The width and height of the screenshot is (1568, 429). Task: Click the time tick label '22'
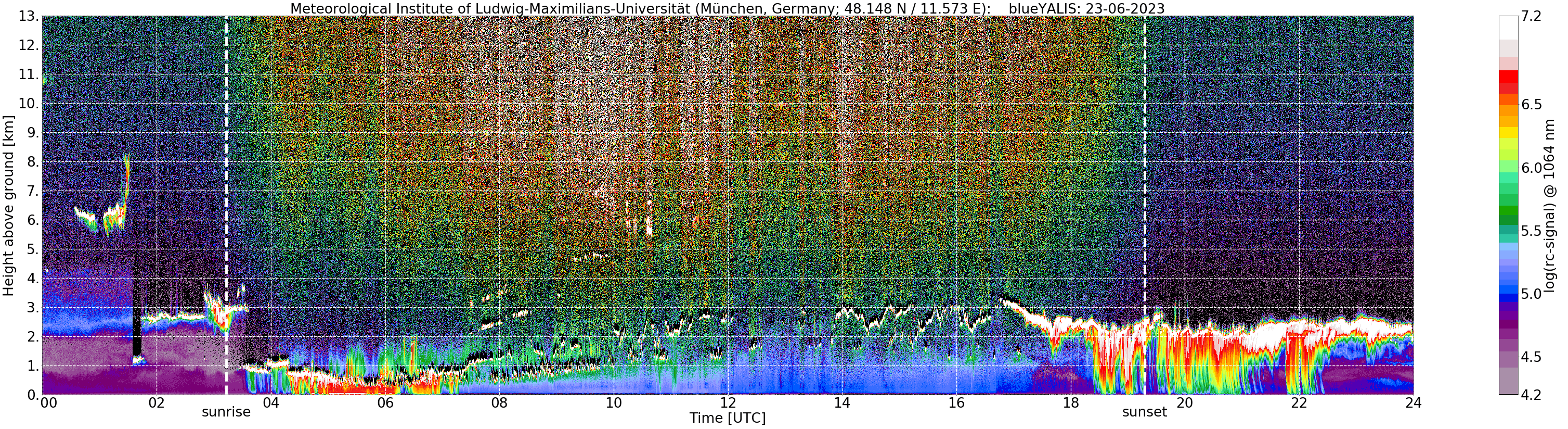[1299, 403]
